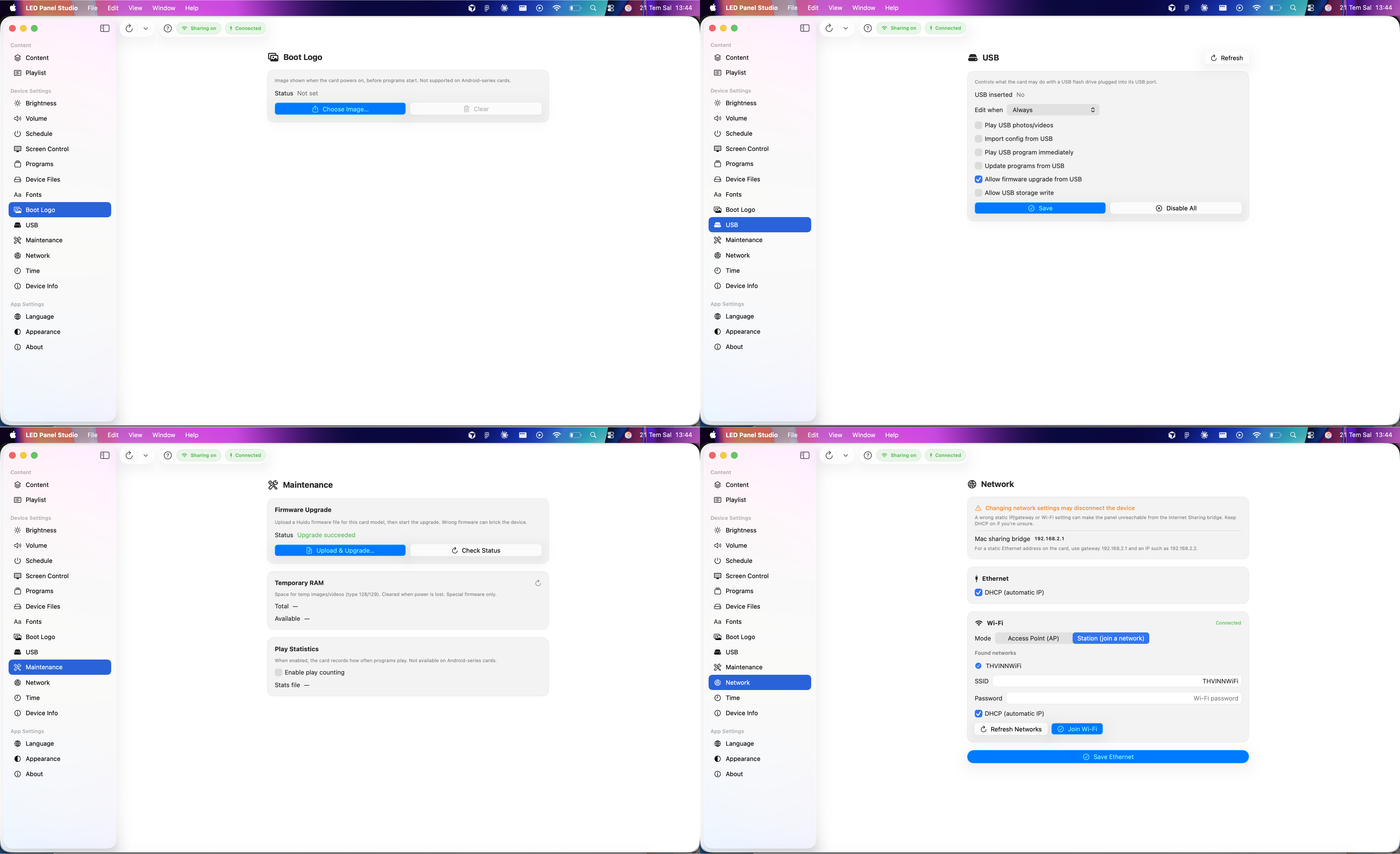
Task: Toggle the sidebar icon in the Boot Logo window
Action: (x=105, y=28)
